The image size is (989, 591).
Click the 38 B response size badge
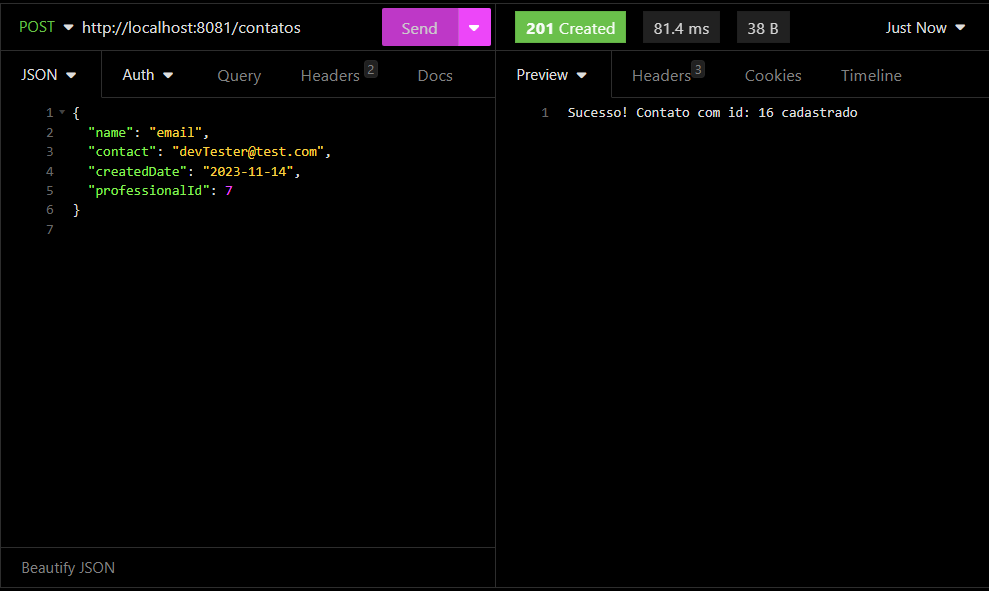pos(763,27)
